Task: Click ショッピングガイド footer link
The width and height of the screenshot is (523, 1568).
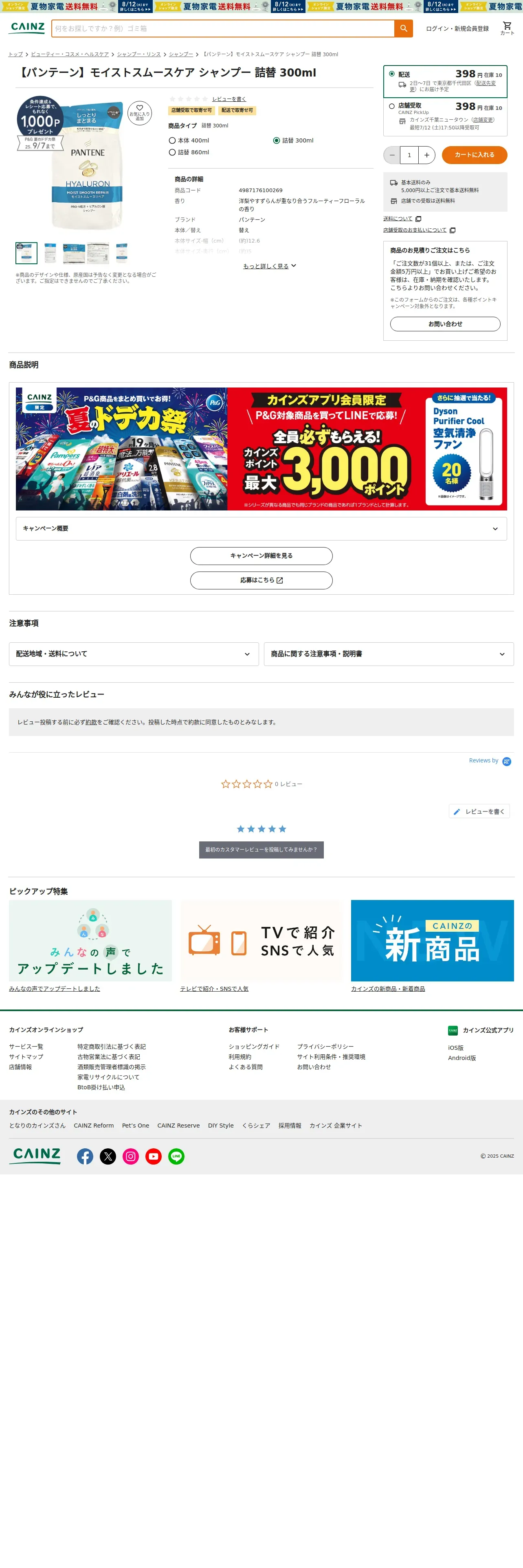Action: pyautogui.click(x=254, y=1047)
